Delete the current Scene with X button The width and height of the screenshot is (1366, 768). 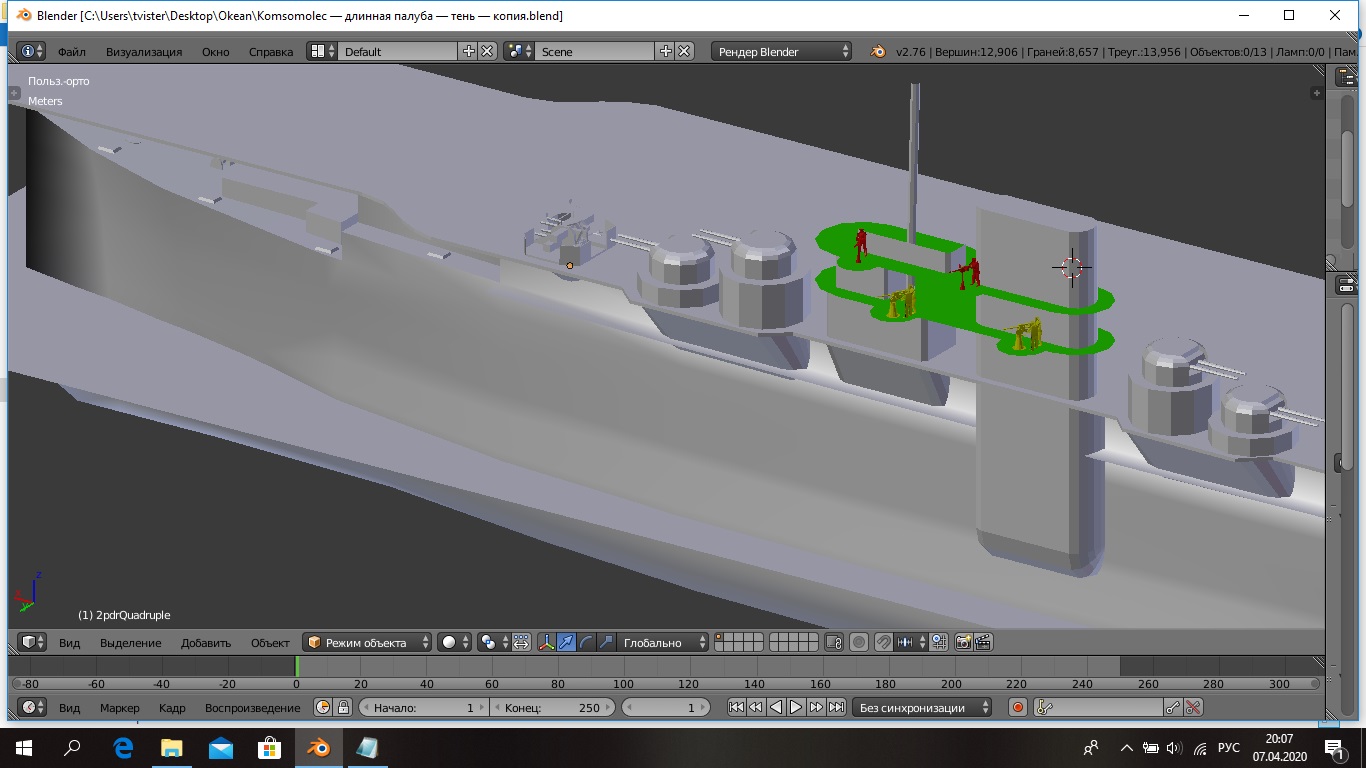pos(685,51)
